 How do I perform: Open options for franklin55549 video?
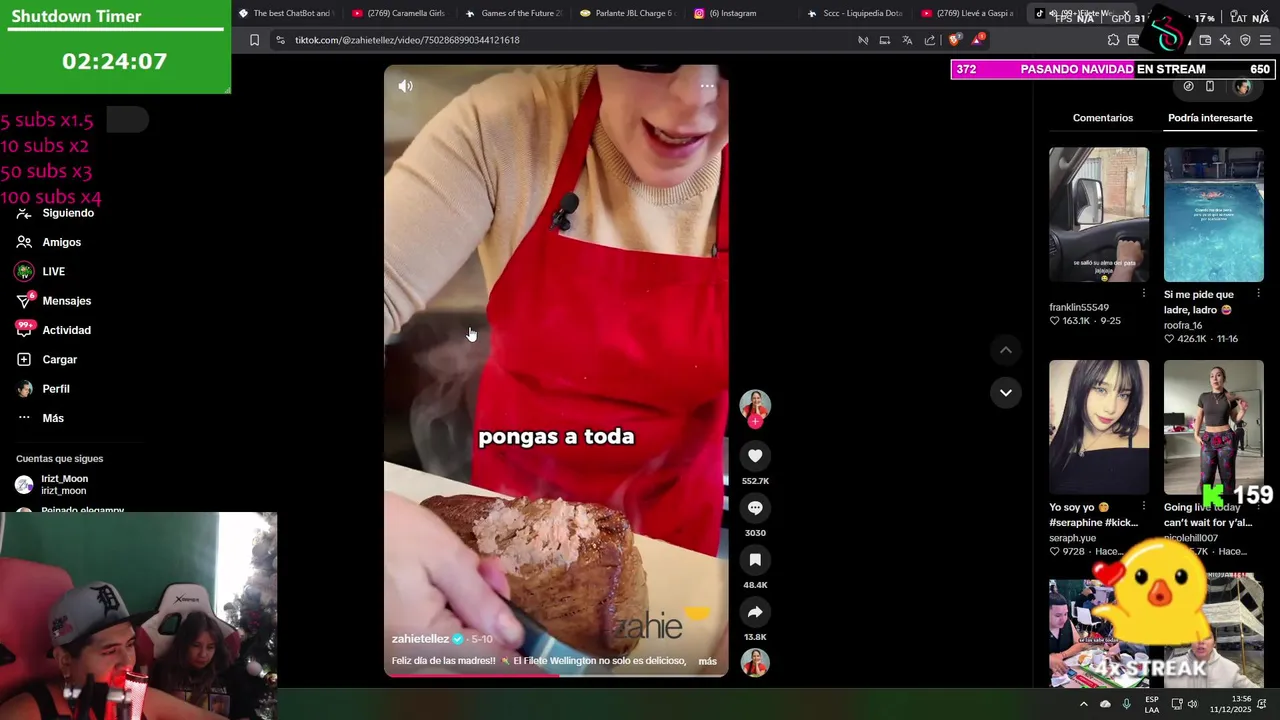pyautogui.click(x=1143, y=294)
